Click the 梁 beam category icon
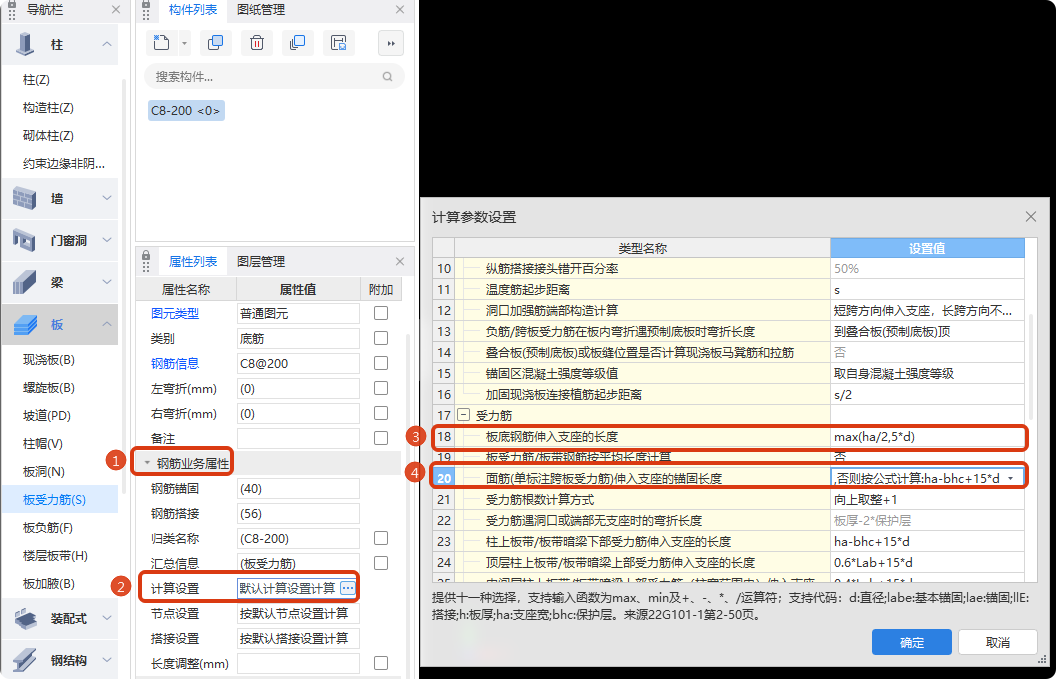This screenshot has width=1056, height=679. 24,282
